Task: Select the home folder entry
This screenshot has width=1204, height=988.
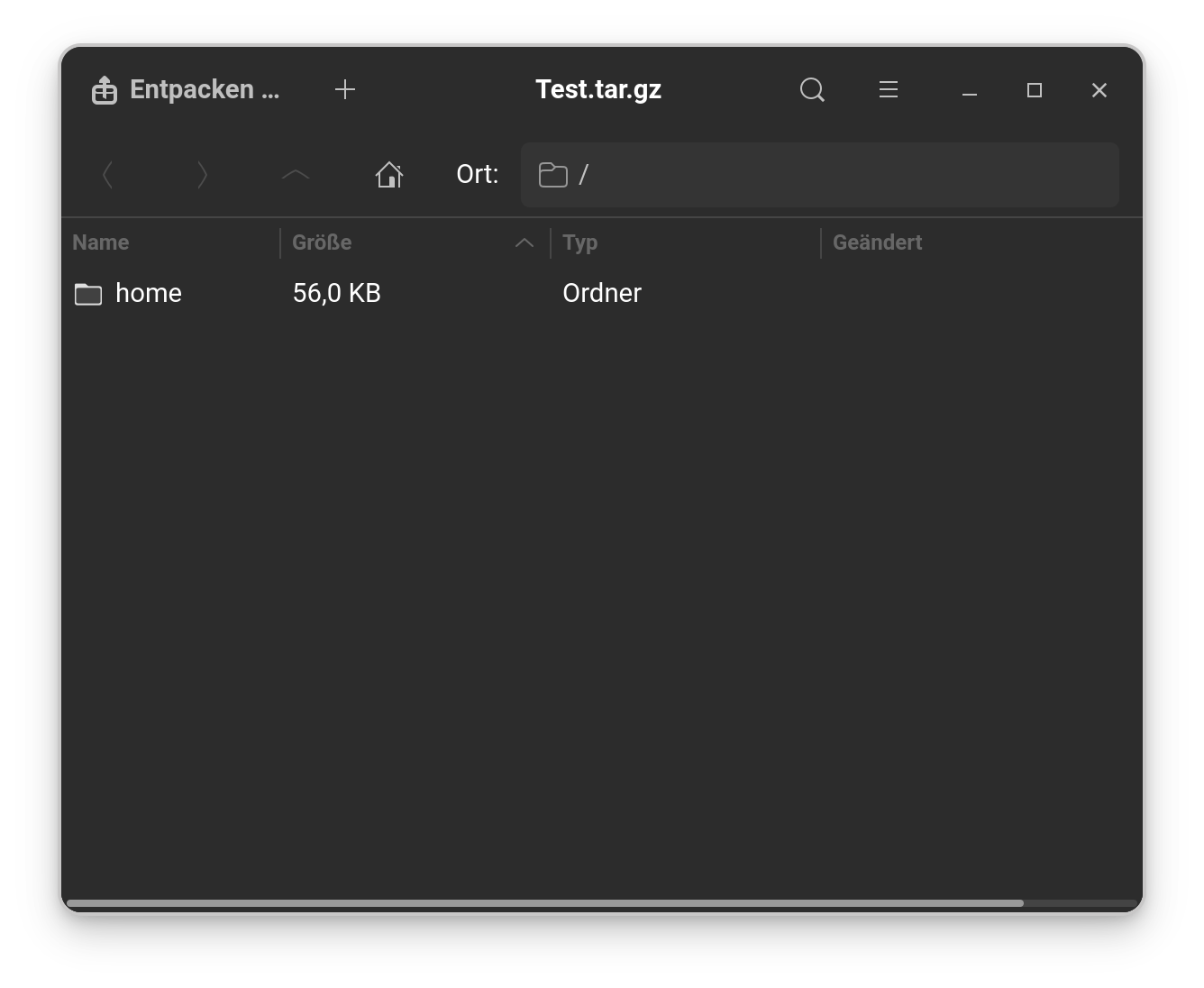Action: [149, 293]
